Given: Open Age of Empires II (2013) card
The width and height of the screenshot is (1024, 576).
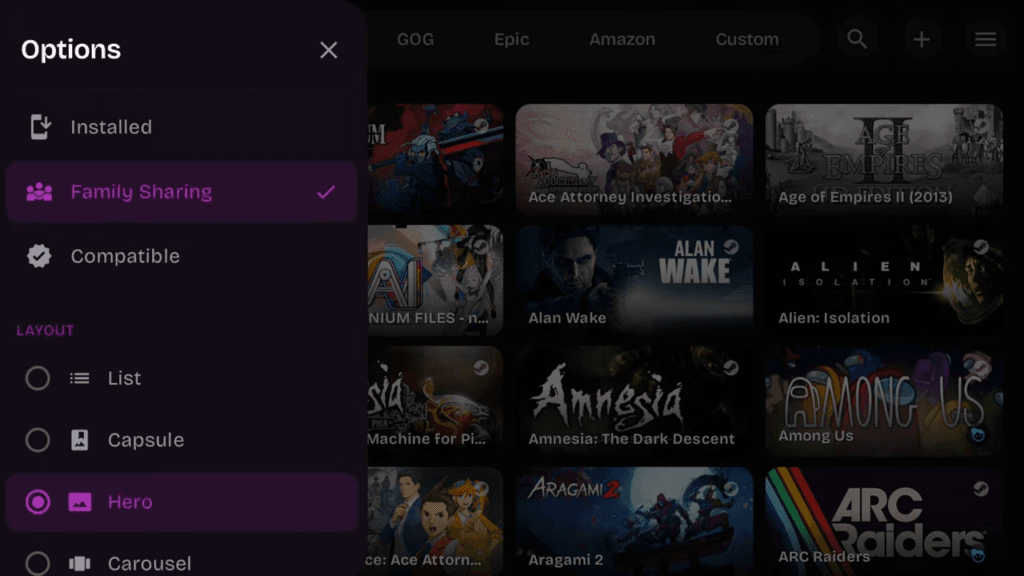Looking at the screenshot, I should click(884, 159).
